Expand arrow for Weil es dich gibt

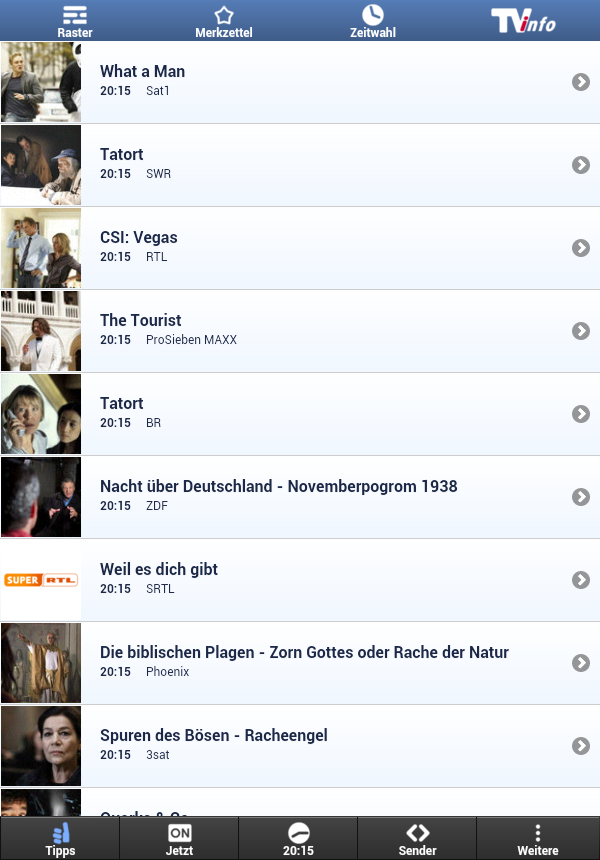581,580
